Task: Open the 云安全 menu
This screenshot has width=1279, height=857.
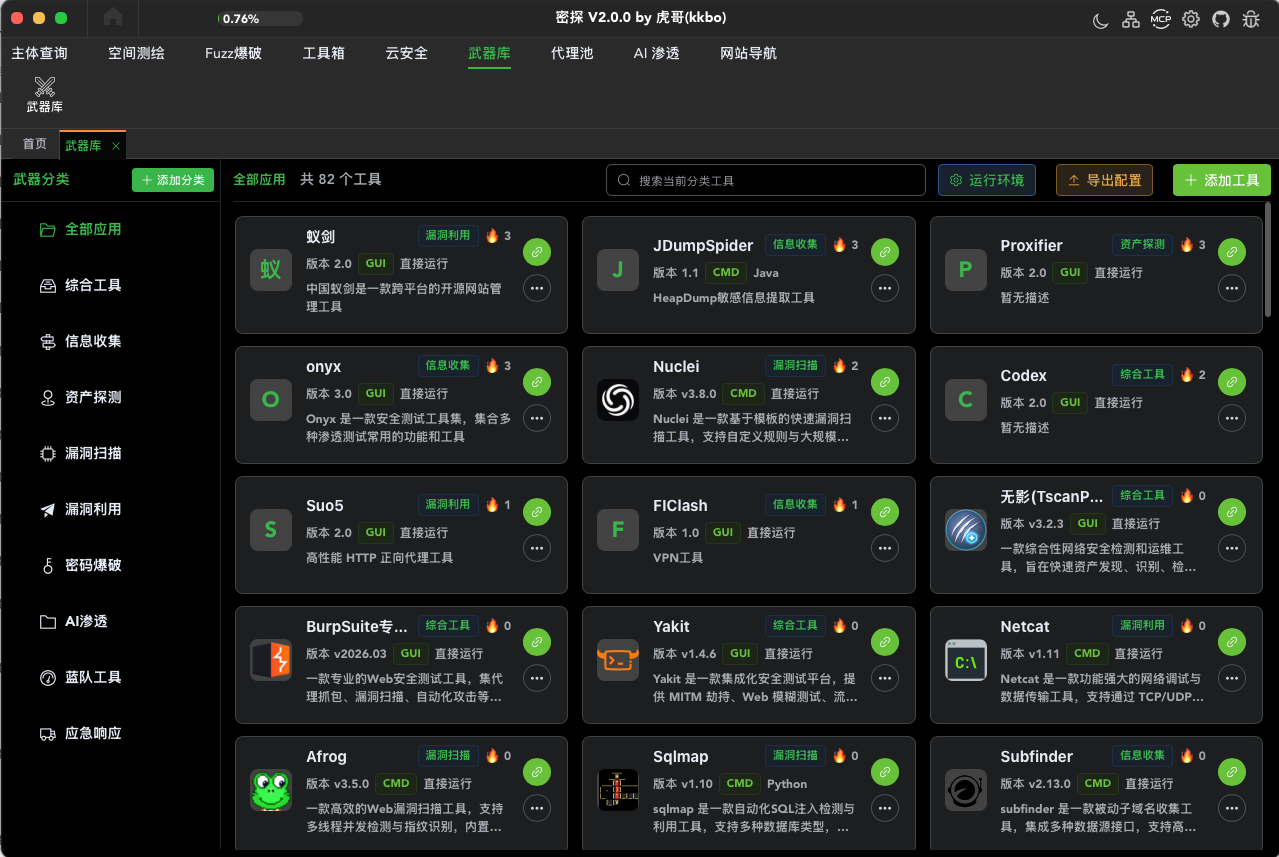Action: click(406, 53)
